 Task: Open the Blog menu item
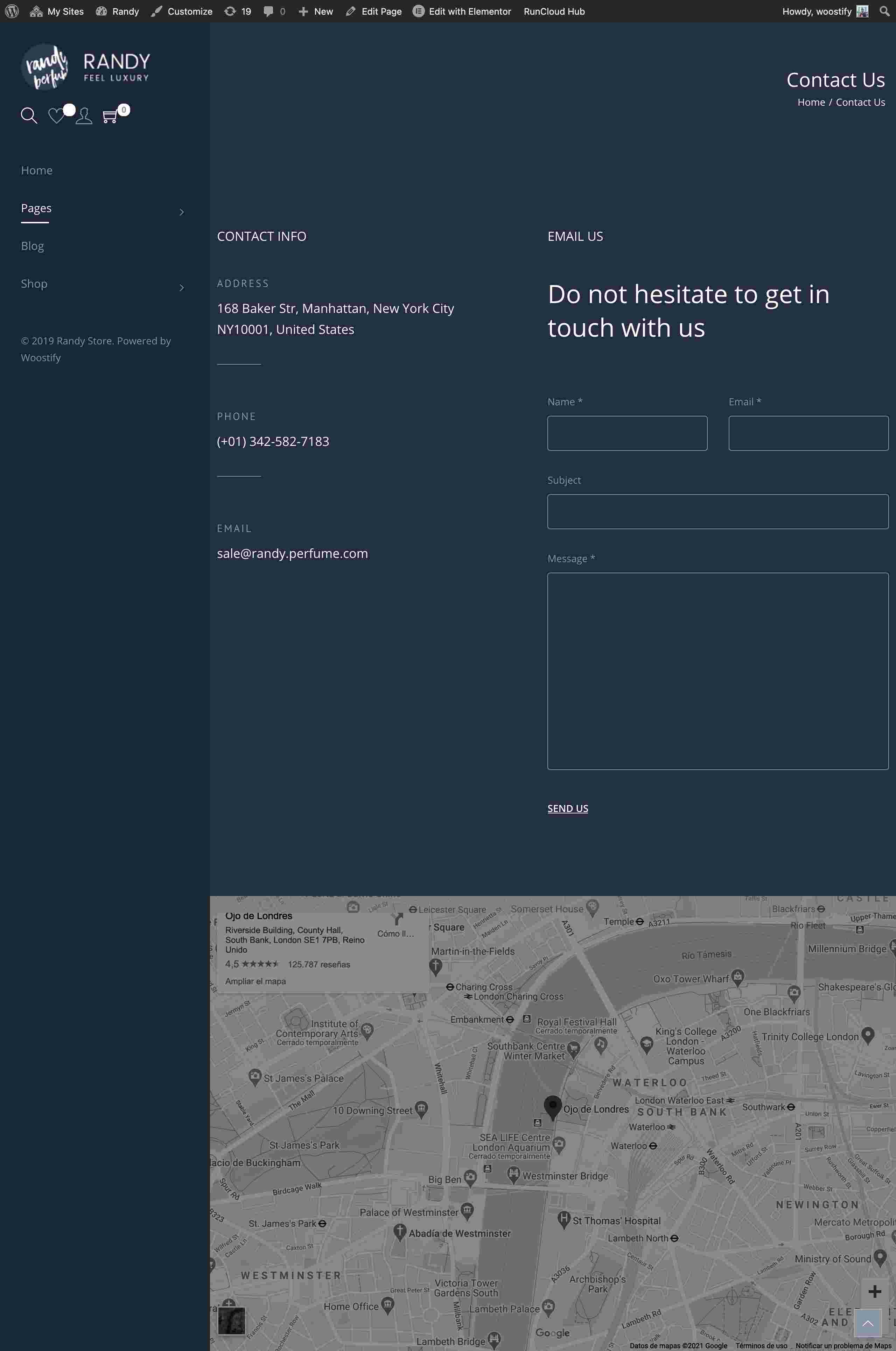pos(33,246)
